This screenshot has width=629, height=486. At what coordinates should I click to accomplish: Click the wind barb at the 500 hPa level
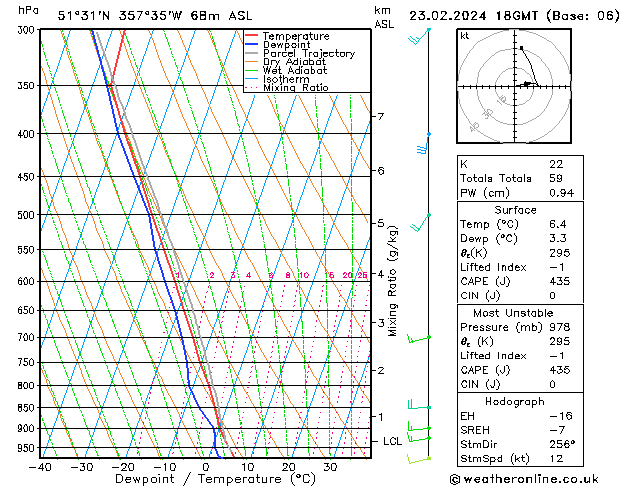pos(420,223)
